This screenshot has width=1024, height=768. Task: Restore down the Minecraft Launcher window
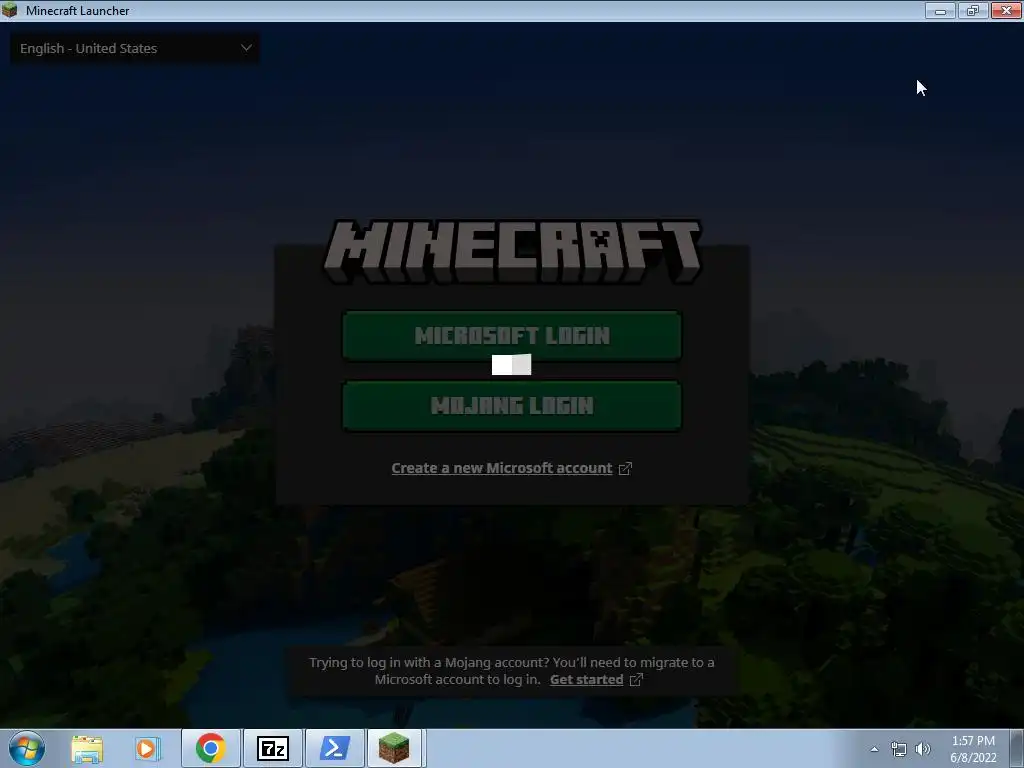coord(973,10)
